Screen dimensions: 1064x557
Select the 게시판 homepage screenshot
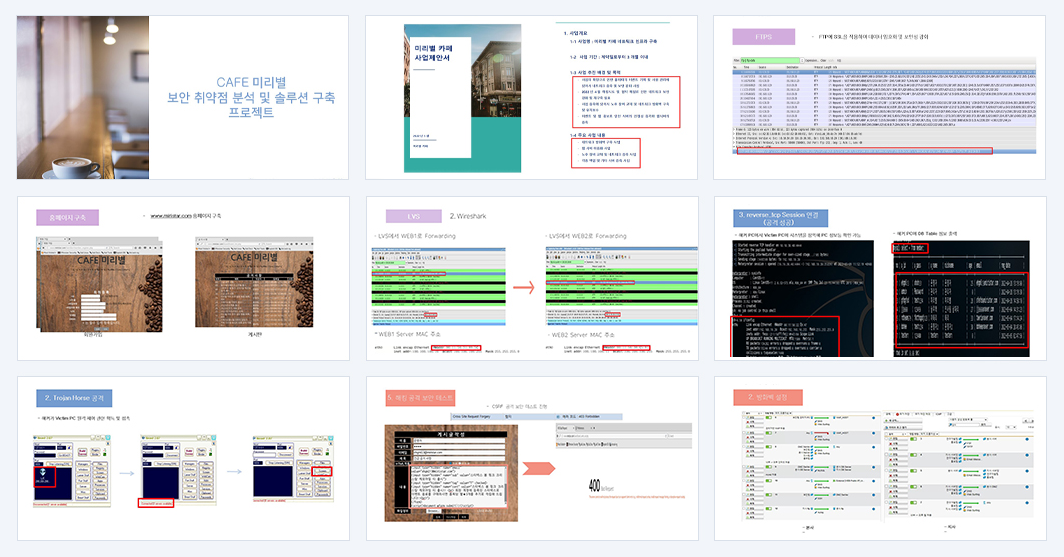pyautogui.click(x=254, y=282)
